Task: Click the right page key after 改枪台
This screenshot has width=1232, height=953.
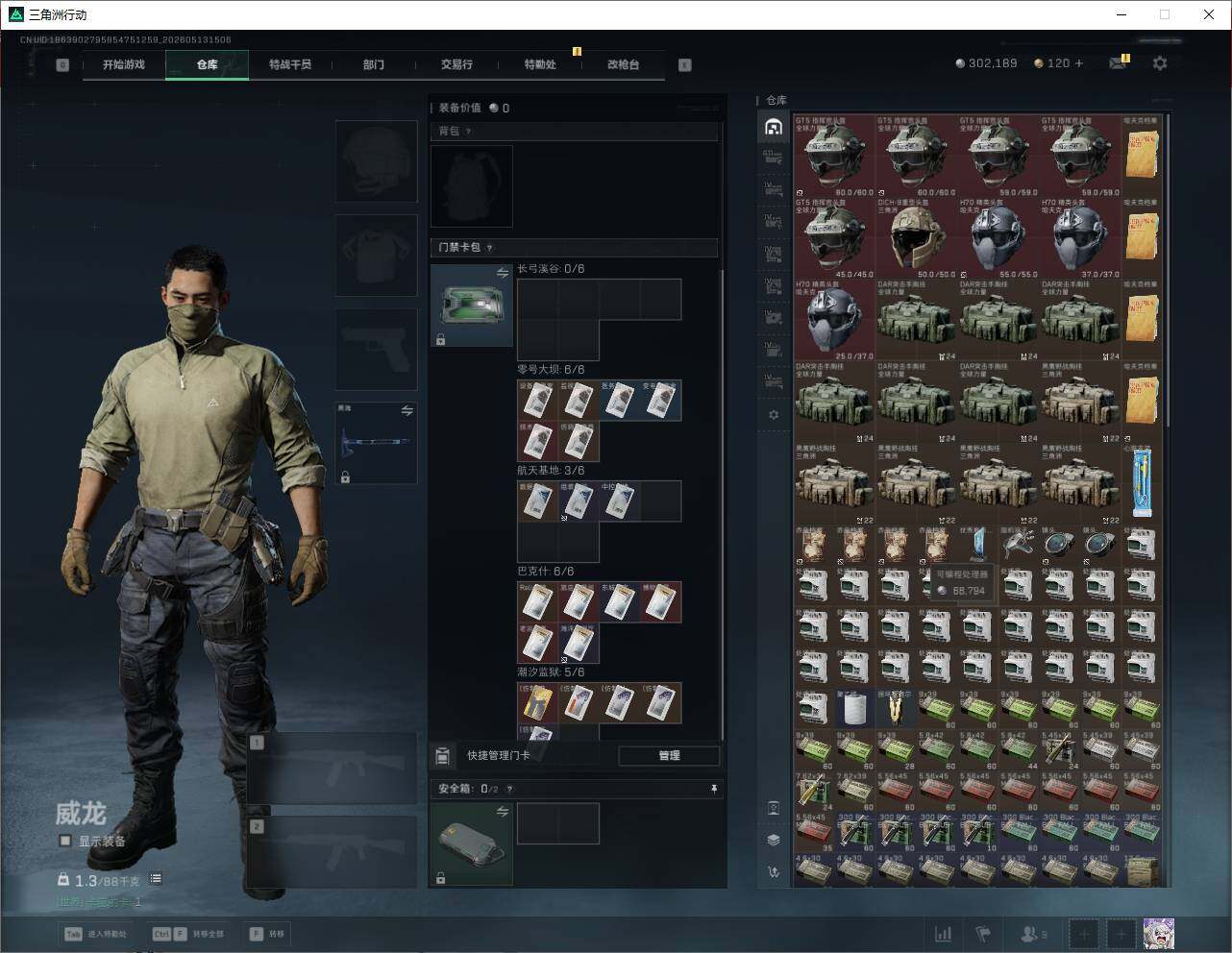Action: 685,65
